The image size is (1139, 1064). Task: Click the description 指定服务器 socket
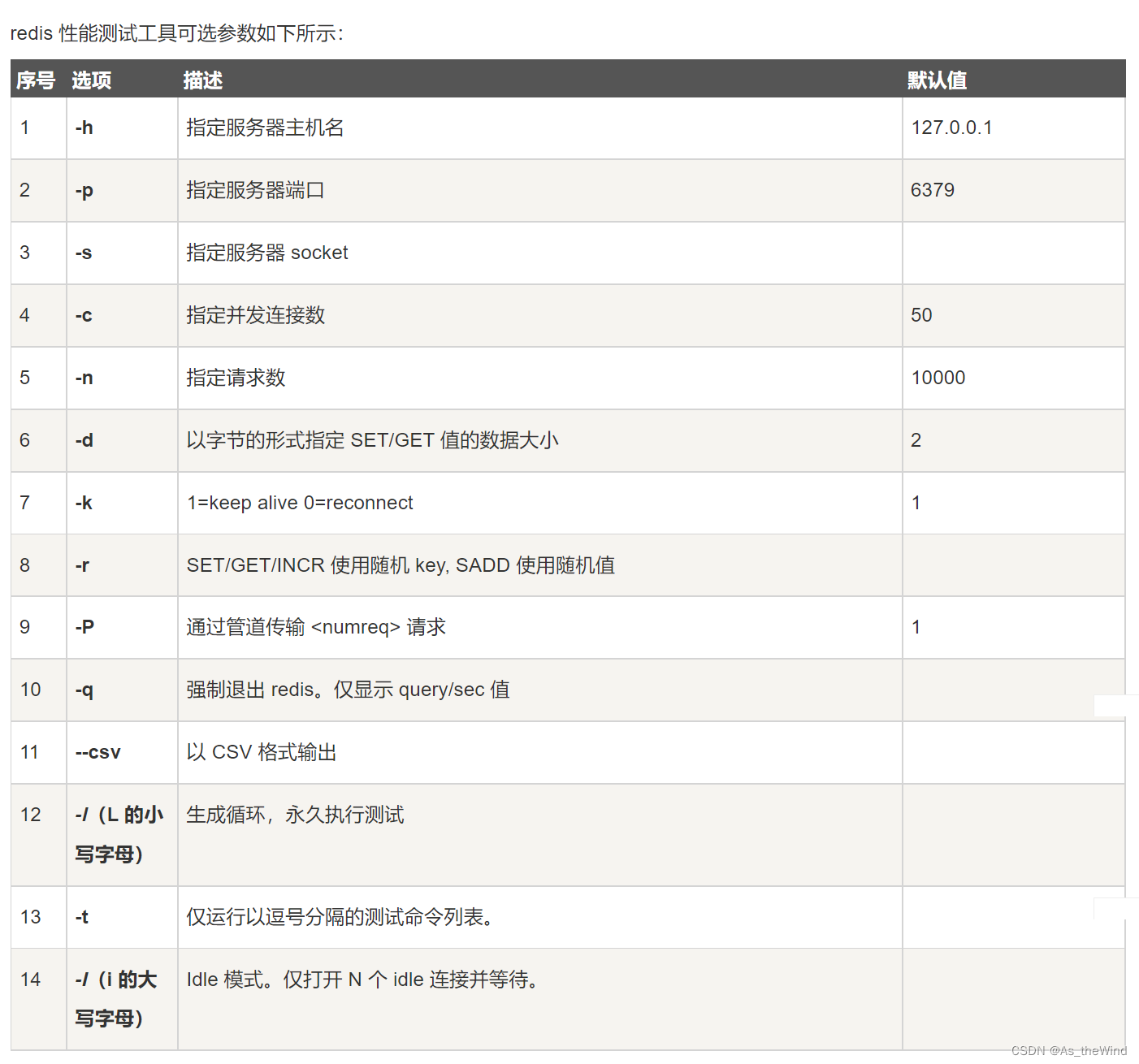pyautogui.click(x=267, y=253)
